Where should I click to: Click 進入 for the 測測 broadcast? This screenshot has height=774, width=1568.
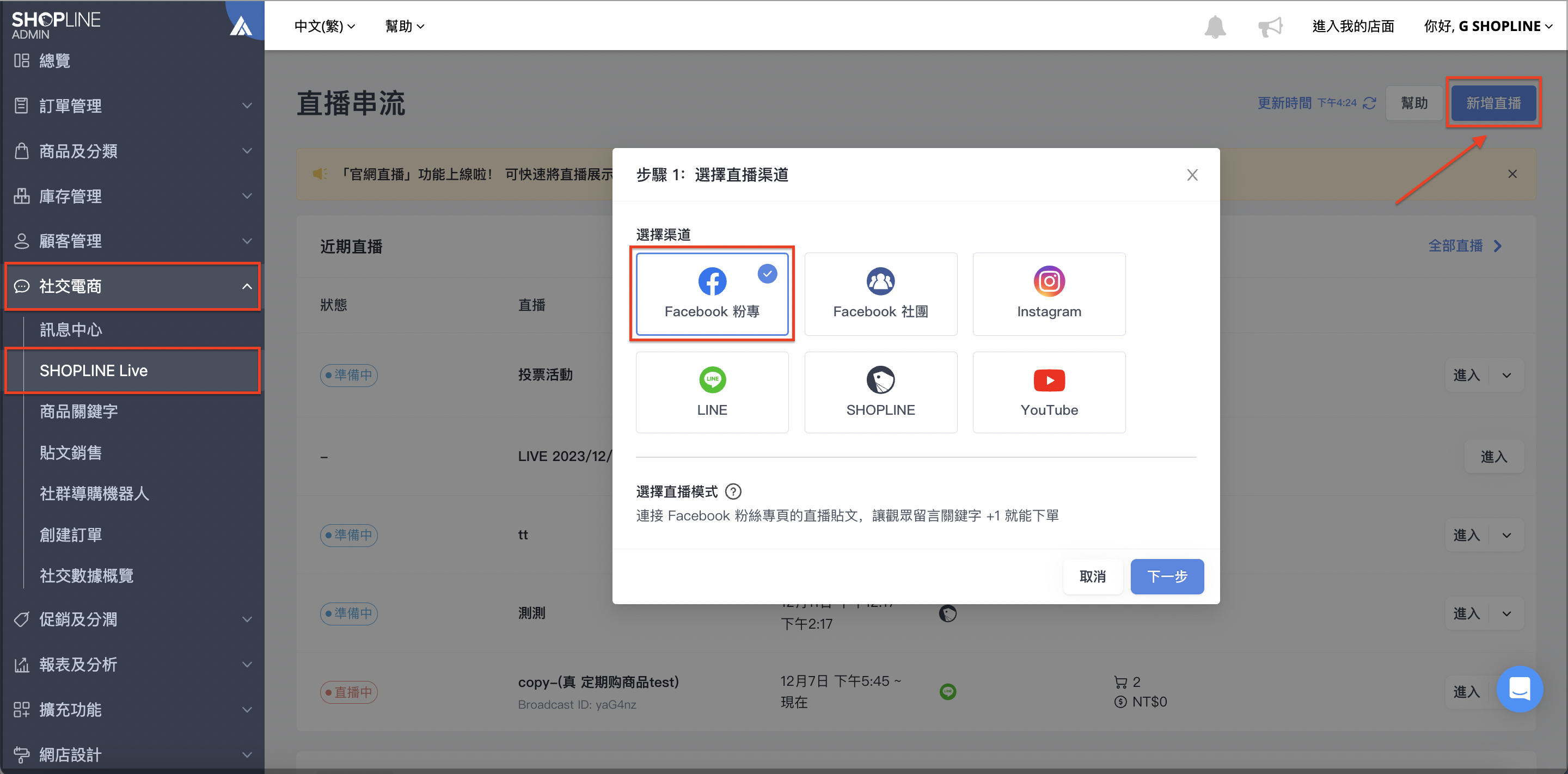tap(1466, 613)
